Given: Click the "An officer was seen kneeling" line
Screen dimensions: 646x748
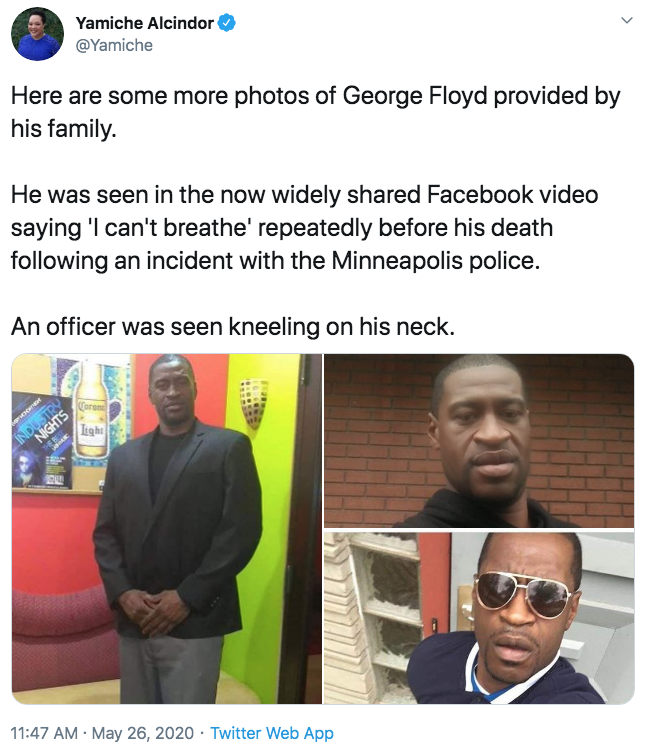Looking at the screenshot, I should coord(233,327).
